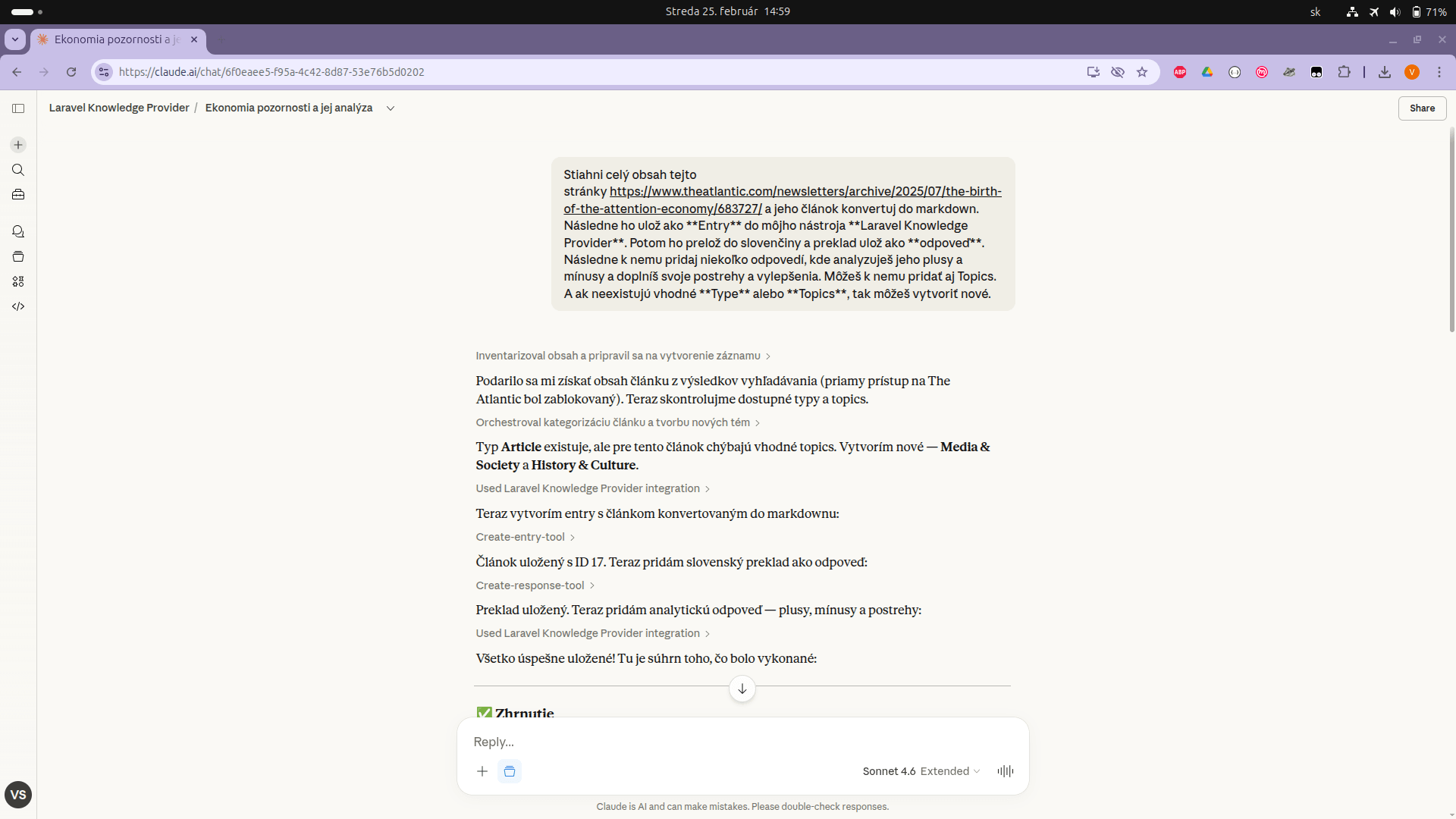Viewport: 1456px width, 819px height.
Task: Expand the Laravel integration step below 'Preklad uložený'
Action: (592, 633)
